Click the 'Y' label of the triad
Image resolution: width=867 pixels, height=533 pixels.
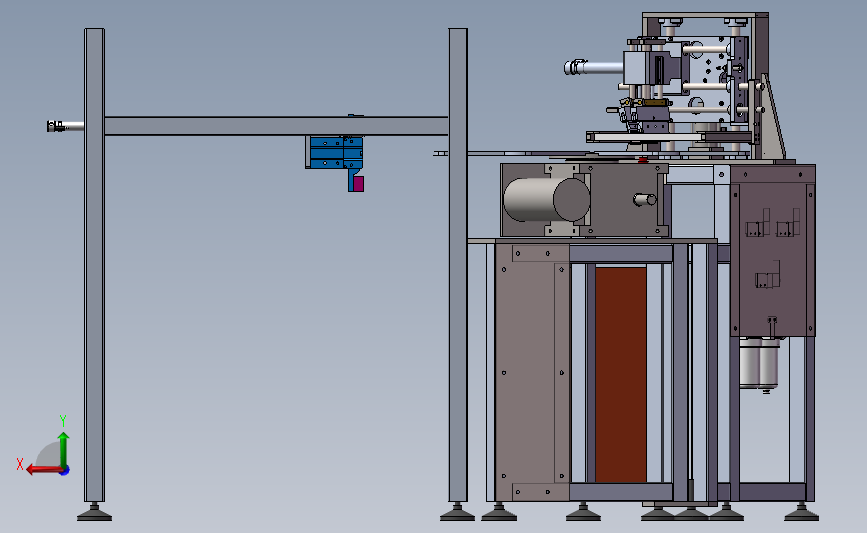coord(63,421)
